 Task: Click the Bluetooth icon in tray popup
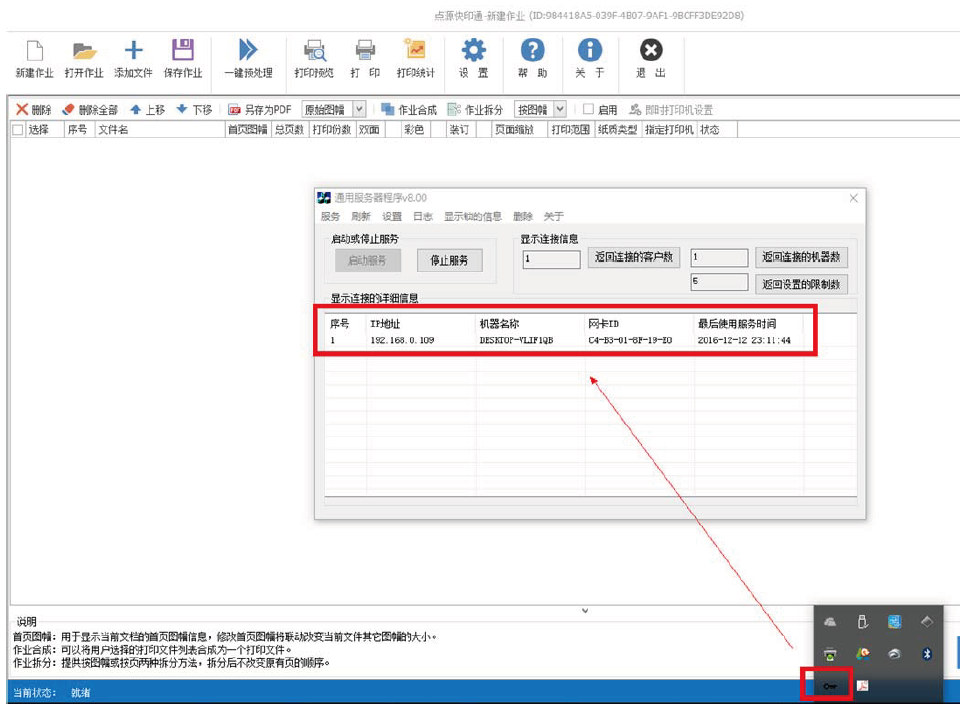(927, 653)
